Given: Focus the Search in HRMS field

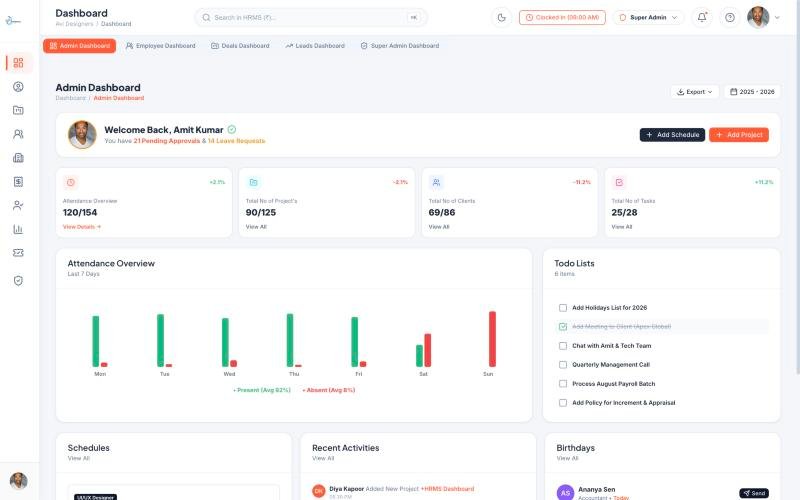Looking at the screenshot, I should [x=311, y=17].
